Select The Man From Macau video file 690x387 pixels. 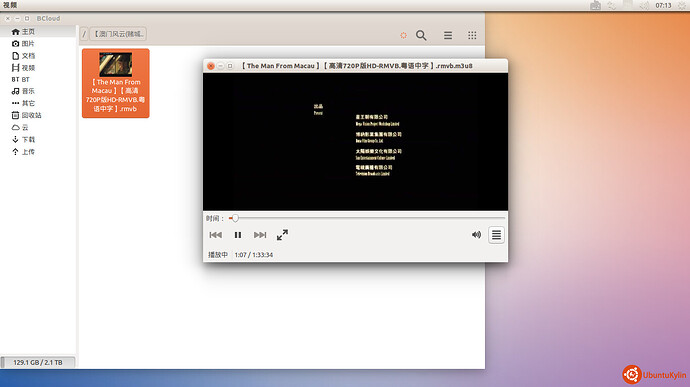point(116,83)
